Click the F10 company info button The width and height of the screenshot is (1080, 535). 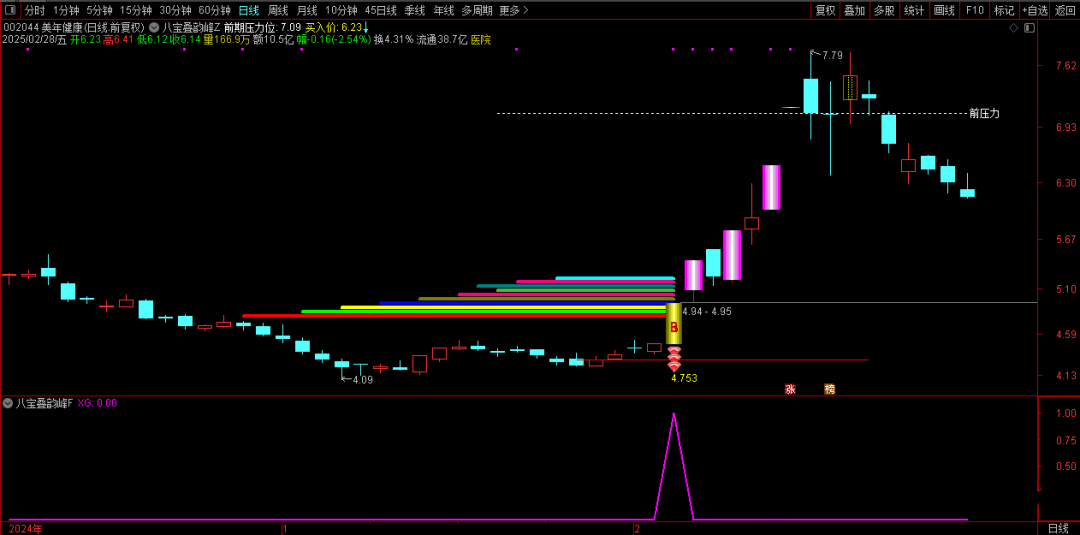click(x=974, y=10)
